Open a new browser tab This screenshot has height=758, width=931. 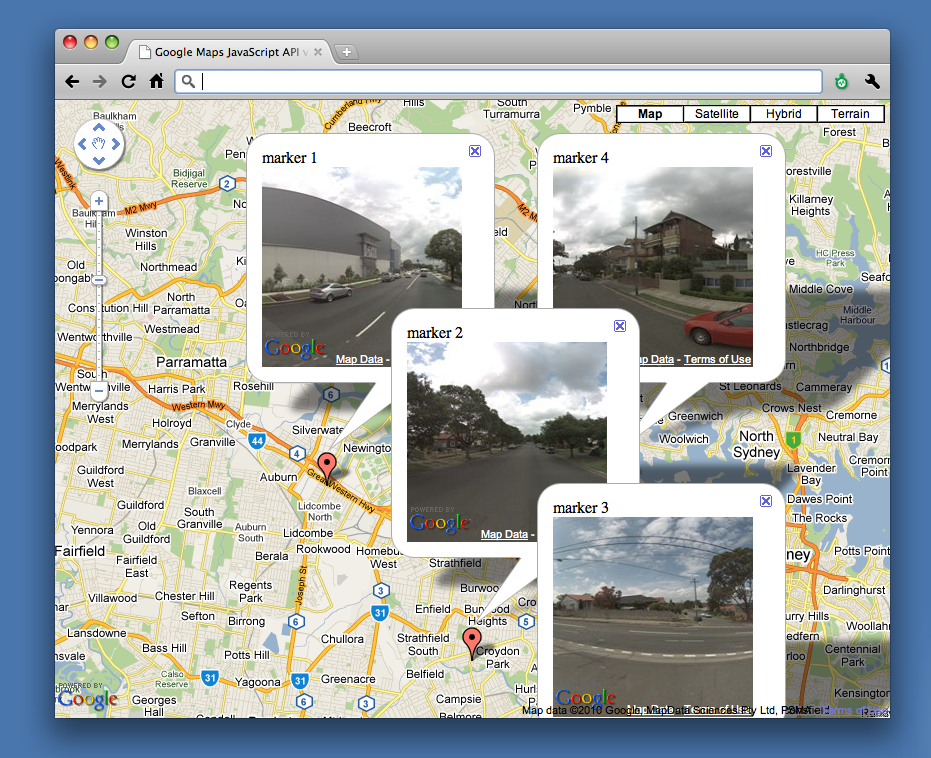pyautogui.click(x=346, y=51)
